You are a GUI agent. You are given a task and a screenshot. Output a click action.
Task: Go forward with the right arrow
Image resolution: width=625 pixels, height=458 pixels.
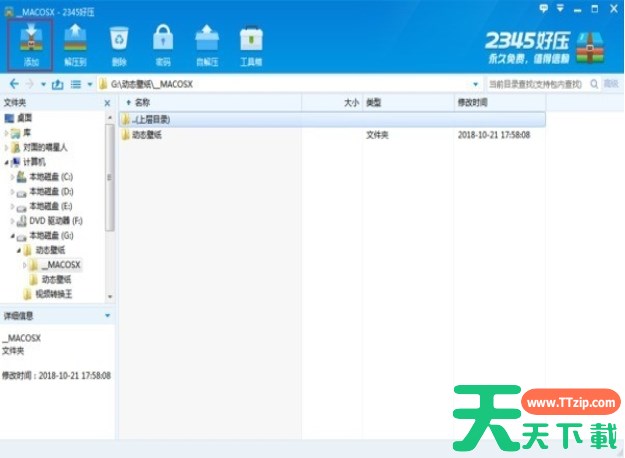tap(30, 84)
